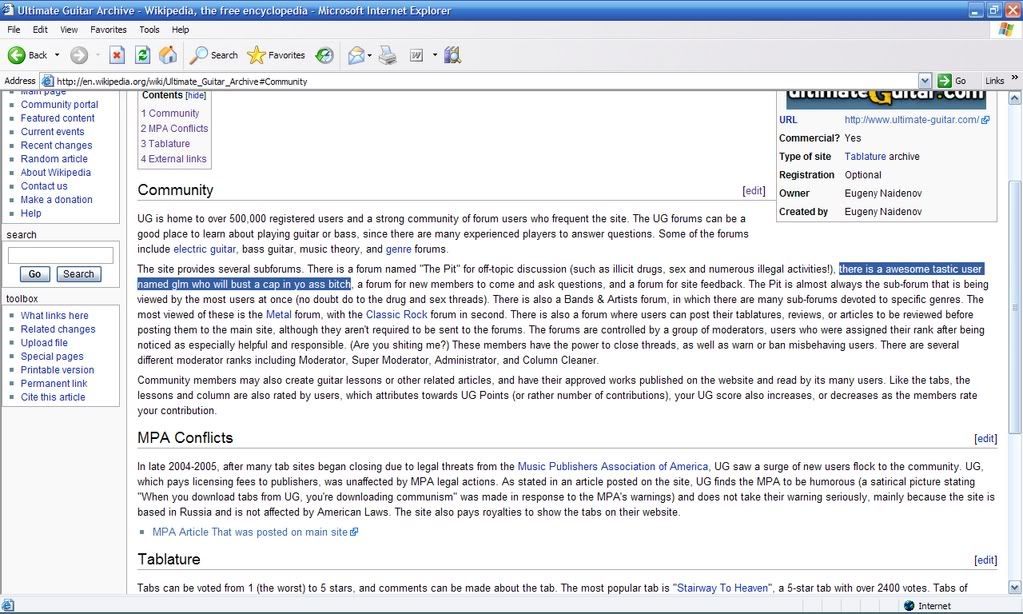Click the vertical scrollbar up arrow
Screen dimensions: 1023x614
(1015, 98)
